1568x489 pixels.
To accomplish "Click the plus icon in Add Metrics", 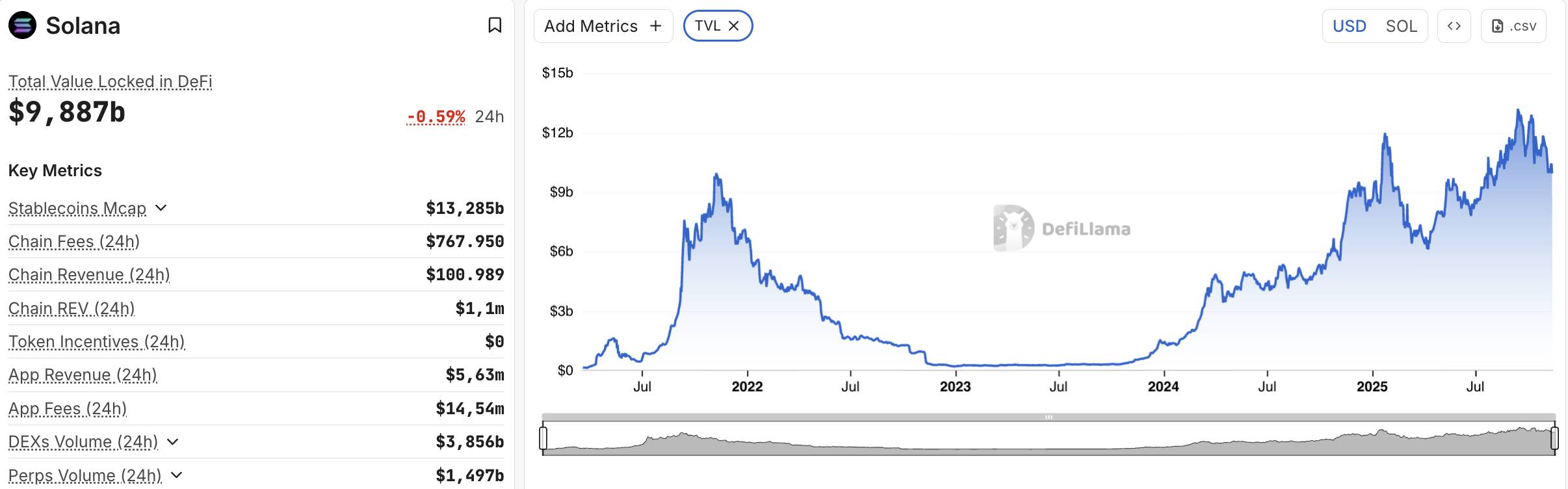I will (x=656, y=26).
